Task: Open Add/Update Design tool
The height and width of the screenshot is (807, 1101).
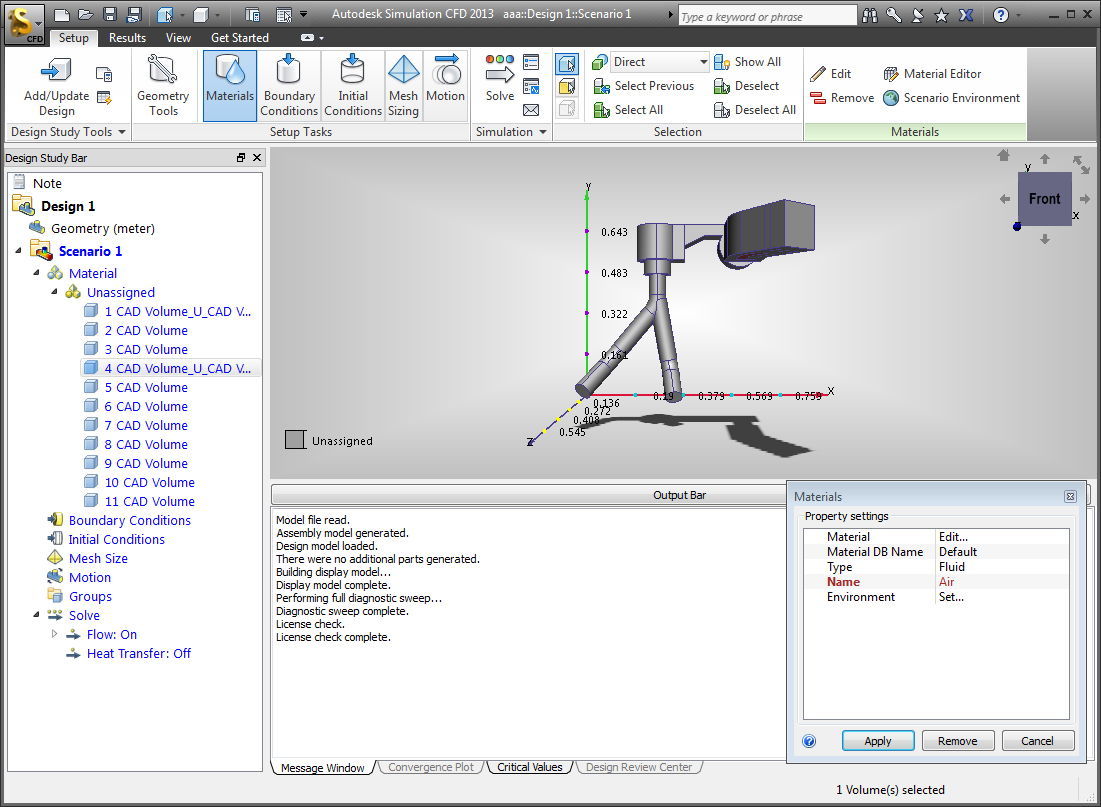Action: pyautogui.click(x=56, y=86)
